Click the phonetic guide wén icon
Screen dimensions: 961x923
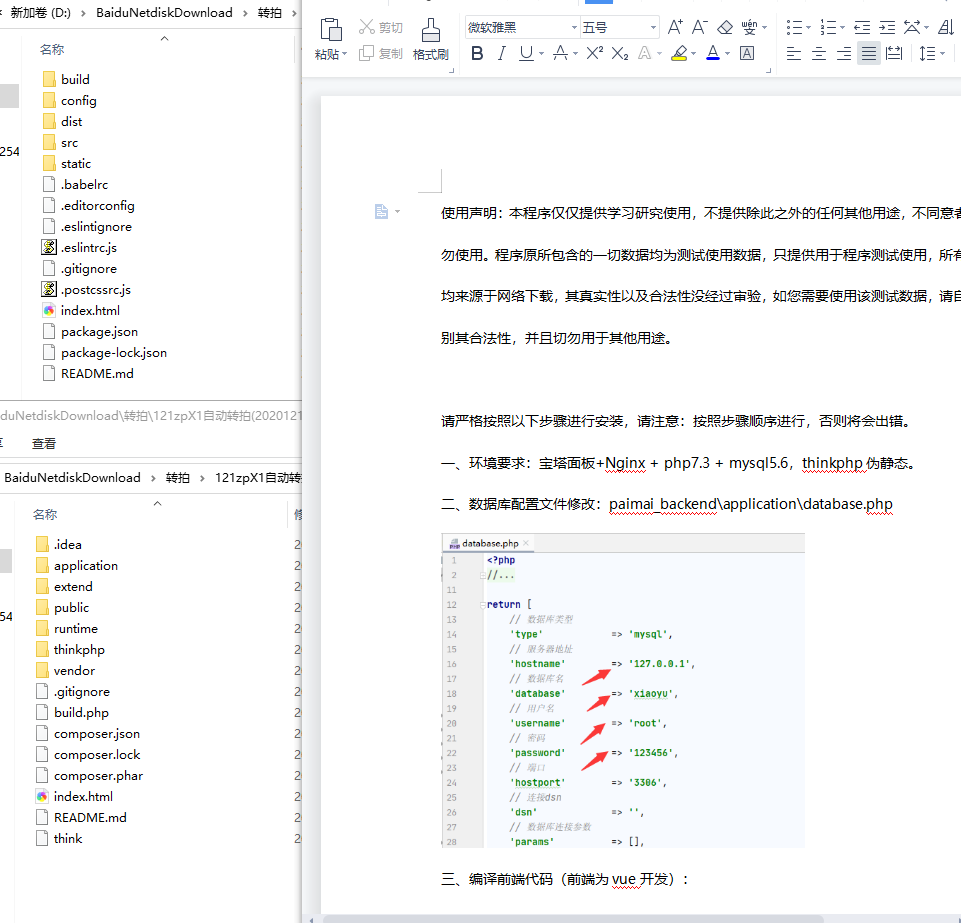(x=749, y=27)
